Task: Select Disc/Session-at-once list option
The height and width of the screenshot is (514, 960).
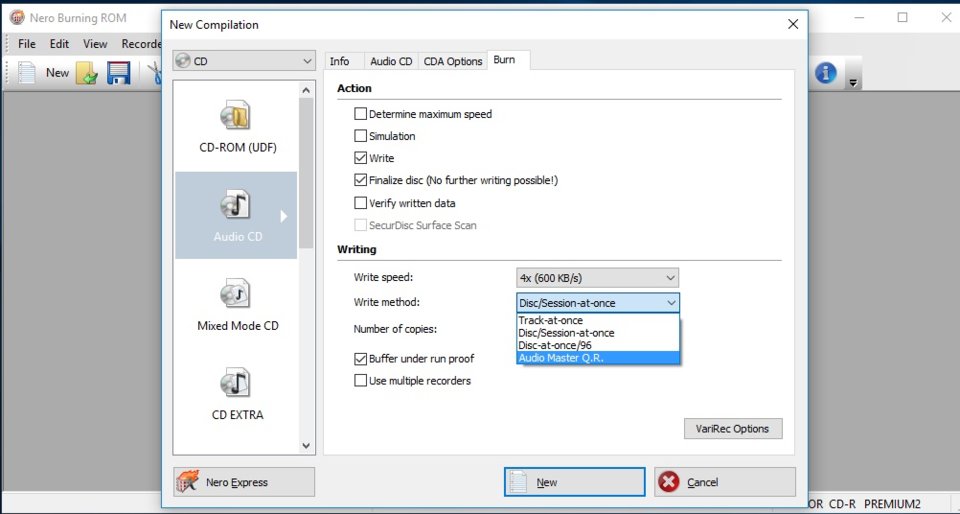Action: coord(598,333)
